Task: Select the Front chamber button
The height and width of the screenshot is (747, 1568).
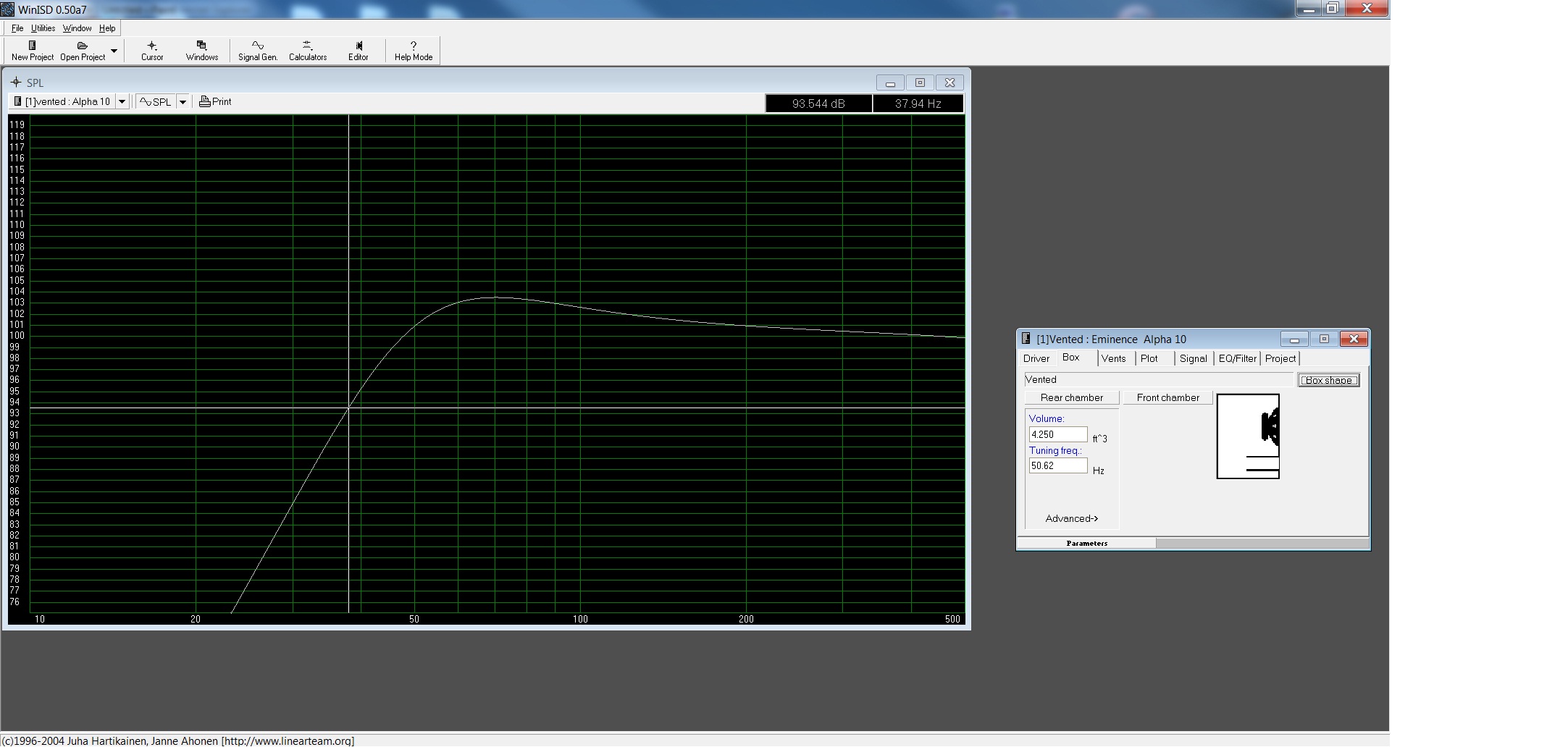Action: tap(1167, 398)
